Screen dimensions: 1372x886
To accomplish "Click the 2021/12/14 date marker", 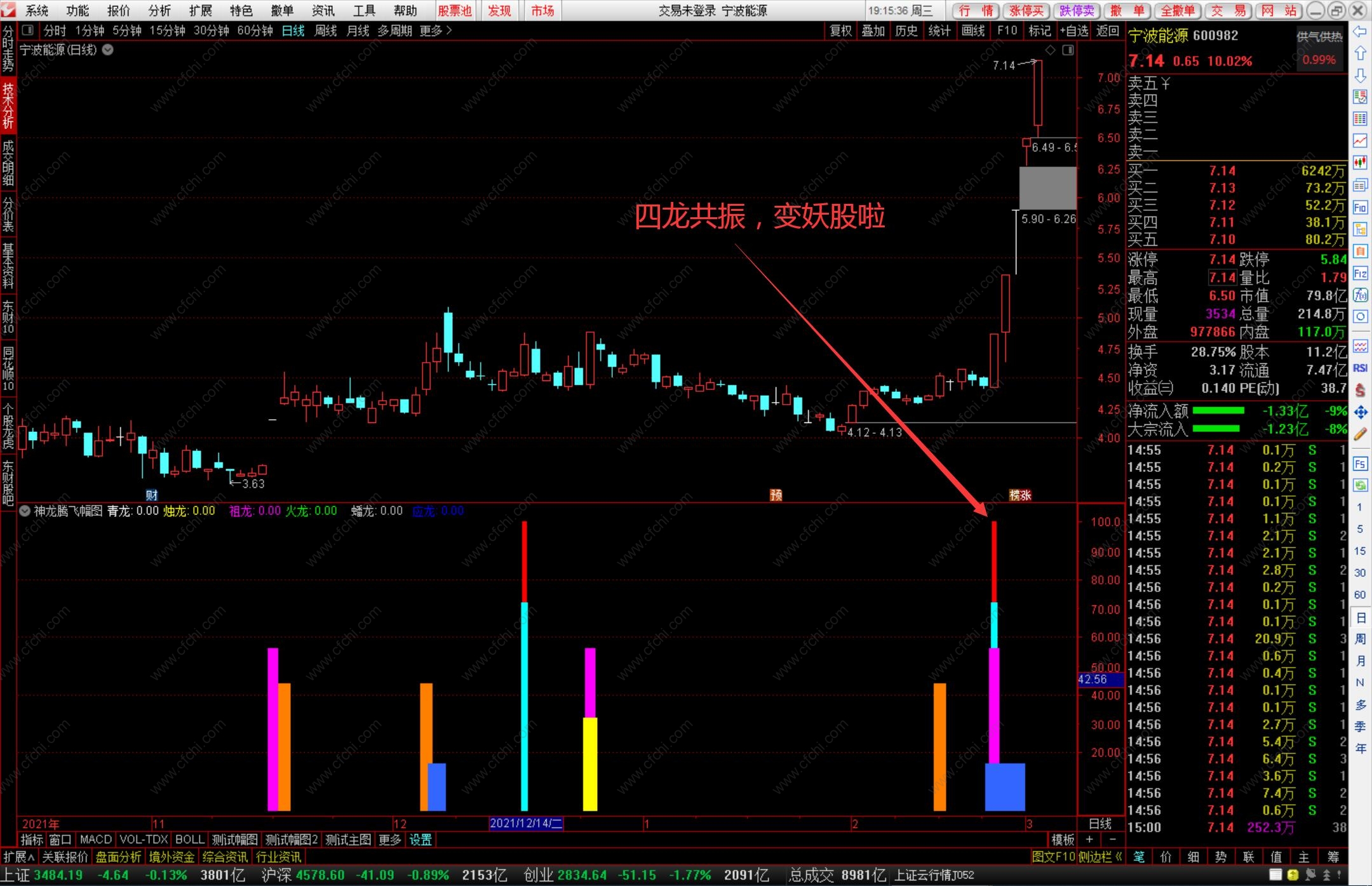I will pos(525,824).
